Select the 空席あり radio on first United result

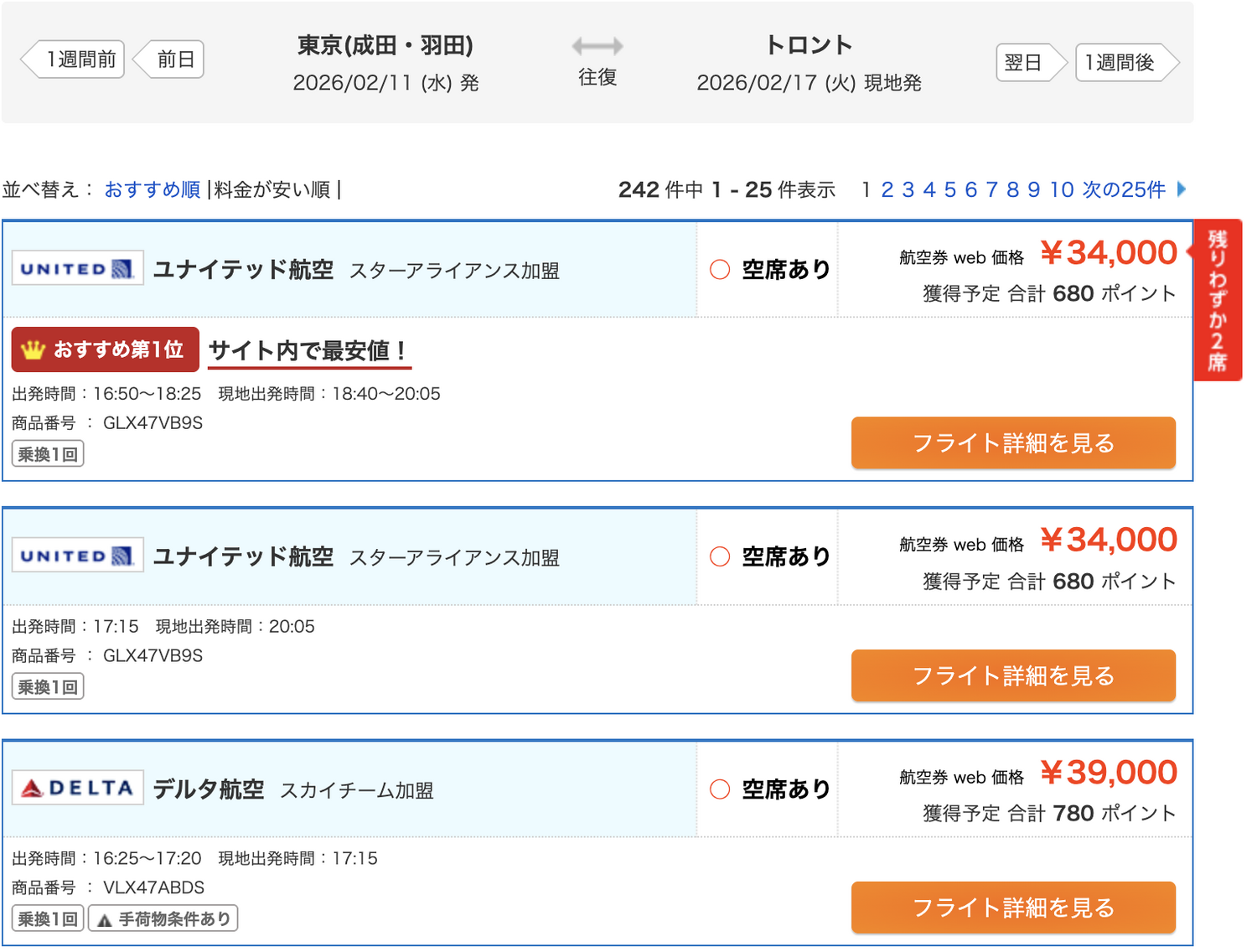point(719,270)
